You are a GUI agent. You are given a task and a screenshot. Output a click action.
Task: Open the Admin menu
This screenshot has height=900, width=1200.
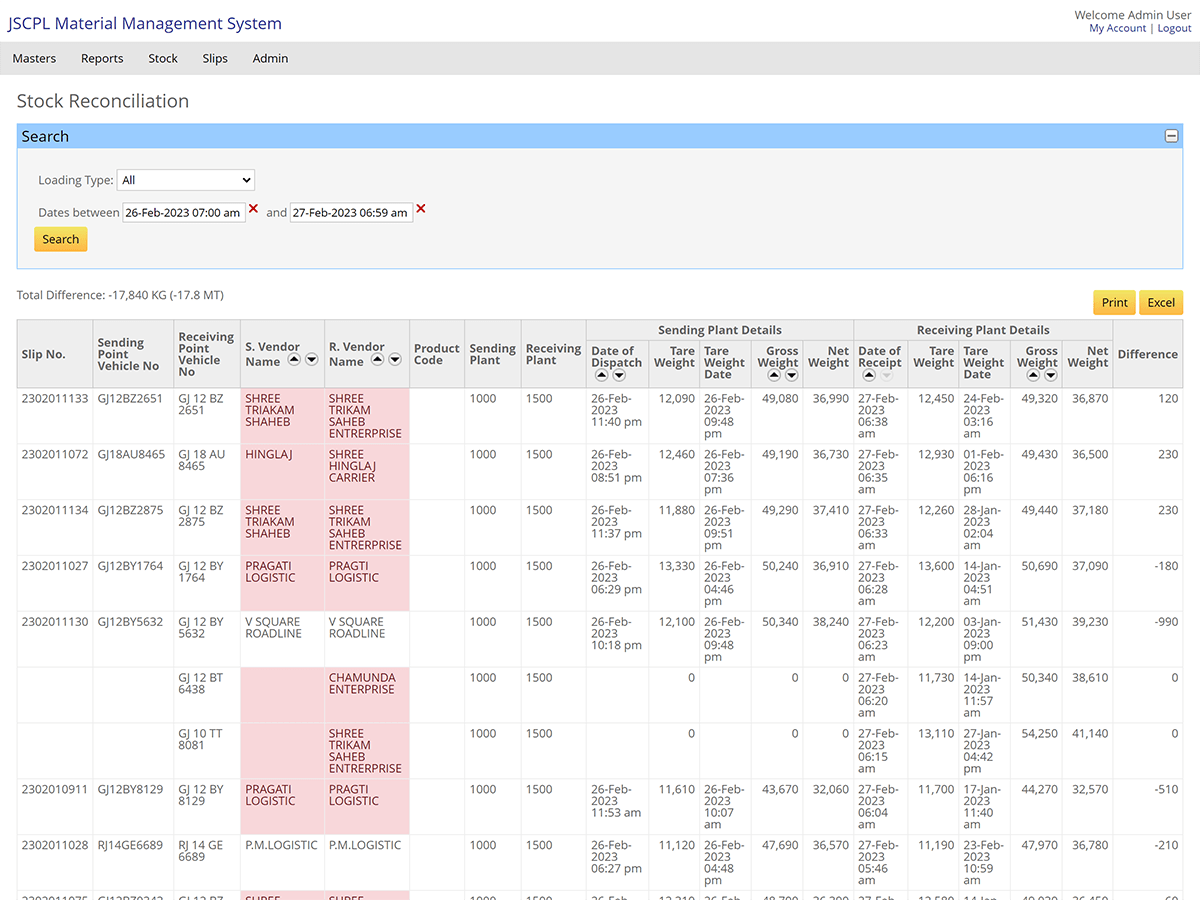coord(270,58)
